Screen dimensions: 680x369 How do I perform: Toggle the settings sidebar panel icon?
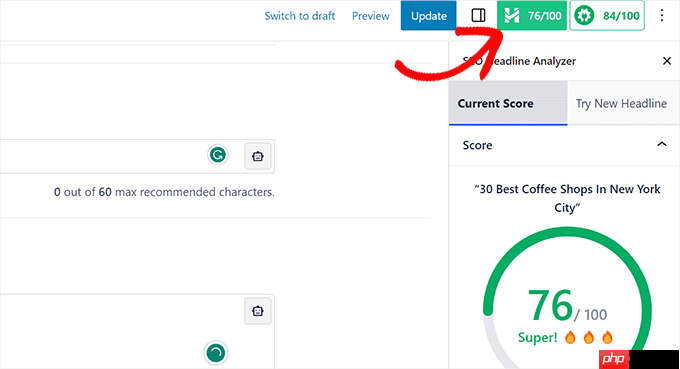coord(478,16)
